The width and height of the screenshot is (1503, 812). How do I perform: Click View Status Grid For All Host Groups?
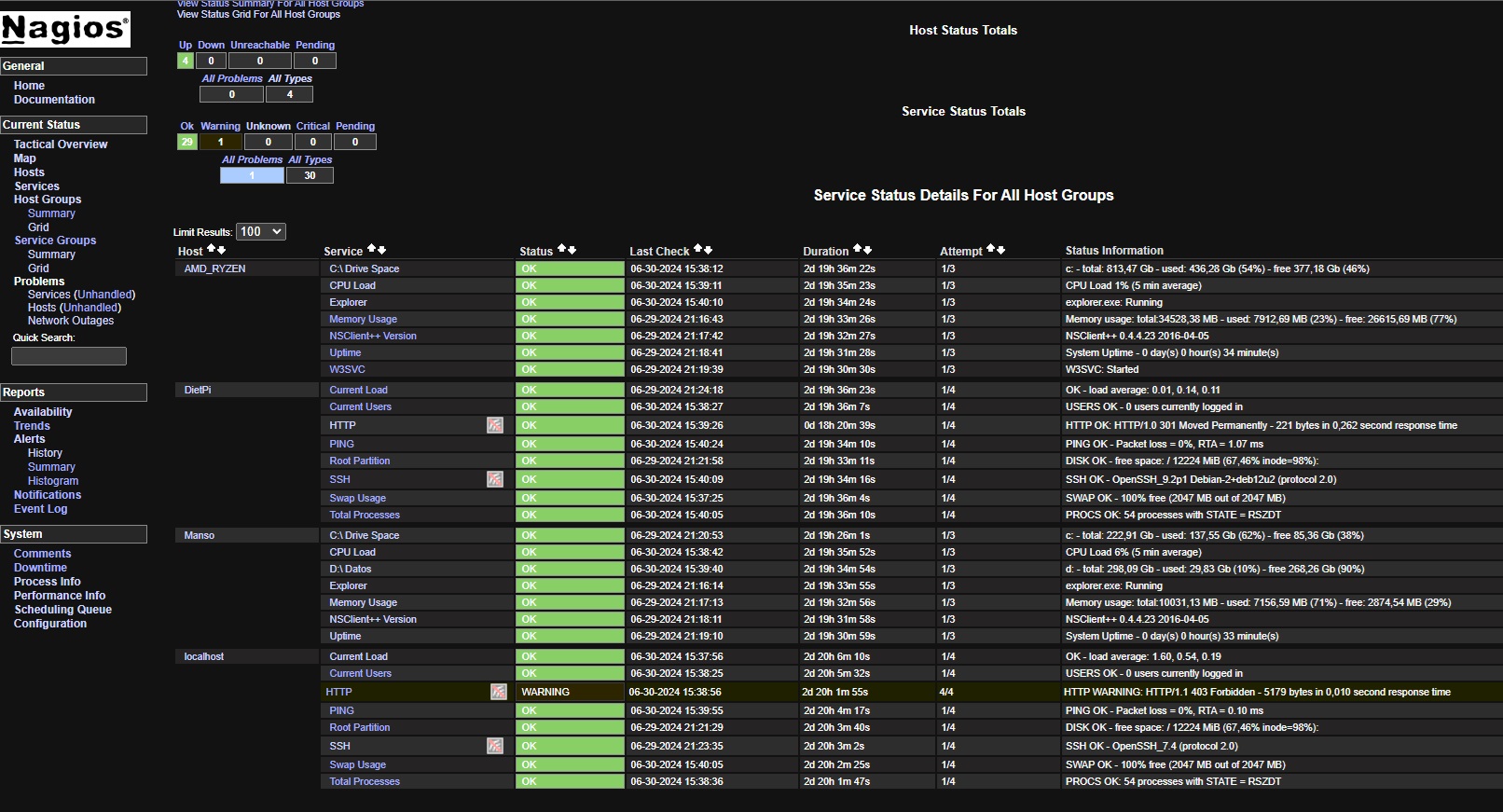(x=258, y=14)
